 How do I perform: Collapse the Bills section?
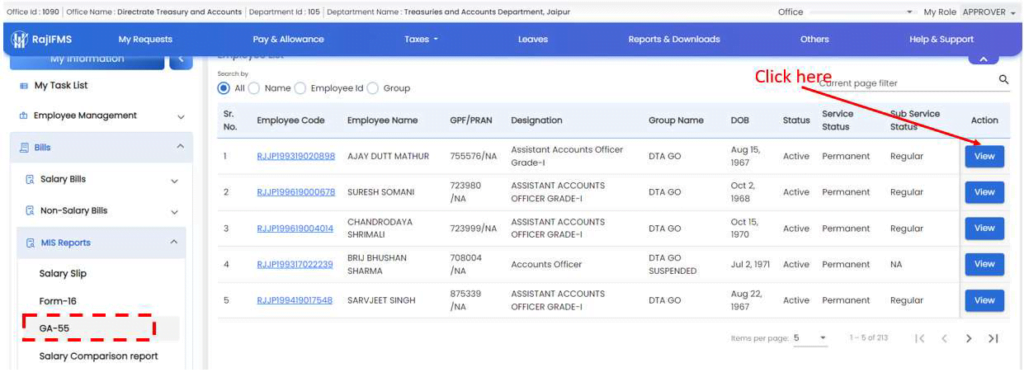181,148
